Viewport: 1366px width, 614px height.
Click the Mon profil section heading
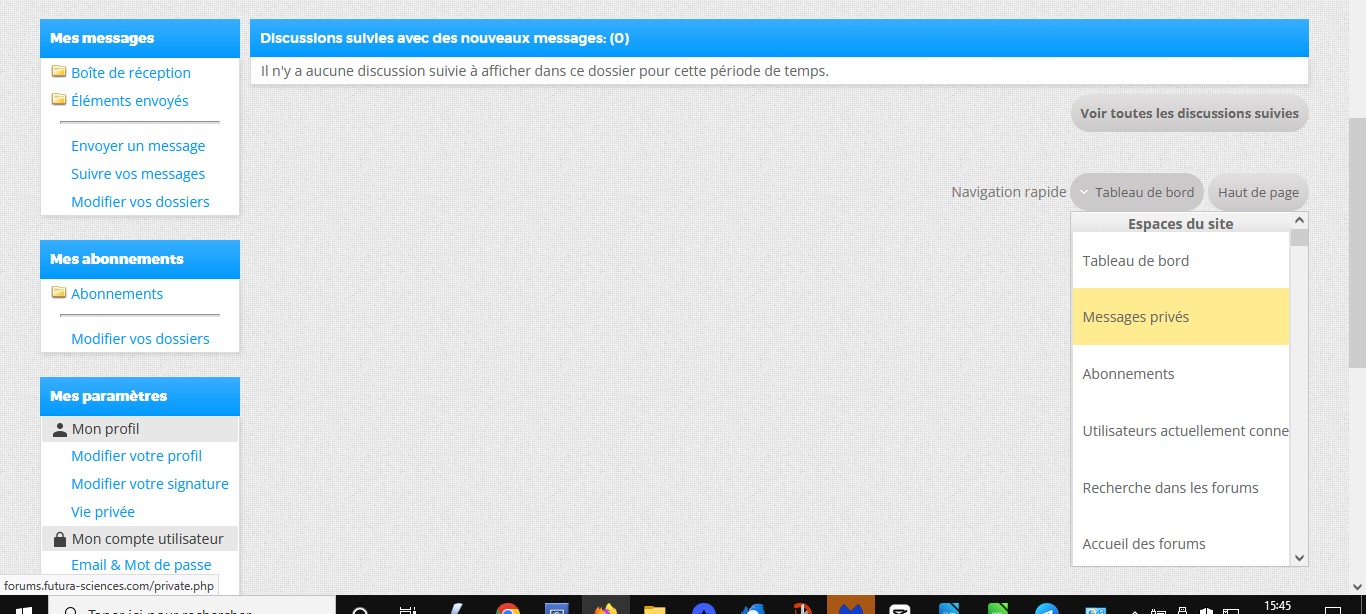pyautogui.click(x=140, y=429)
